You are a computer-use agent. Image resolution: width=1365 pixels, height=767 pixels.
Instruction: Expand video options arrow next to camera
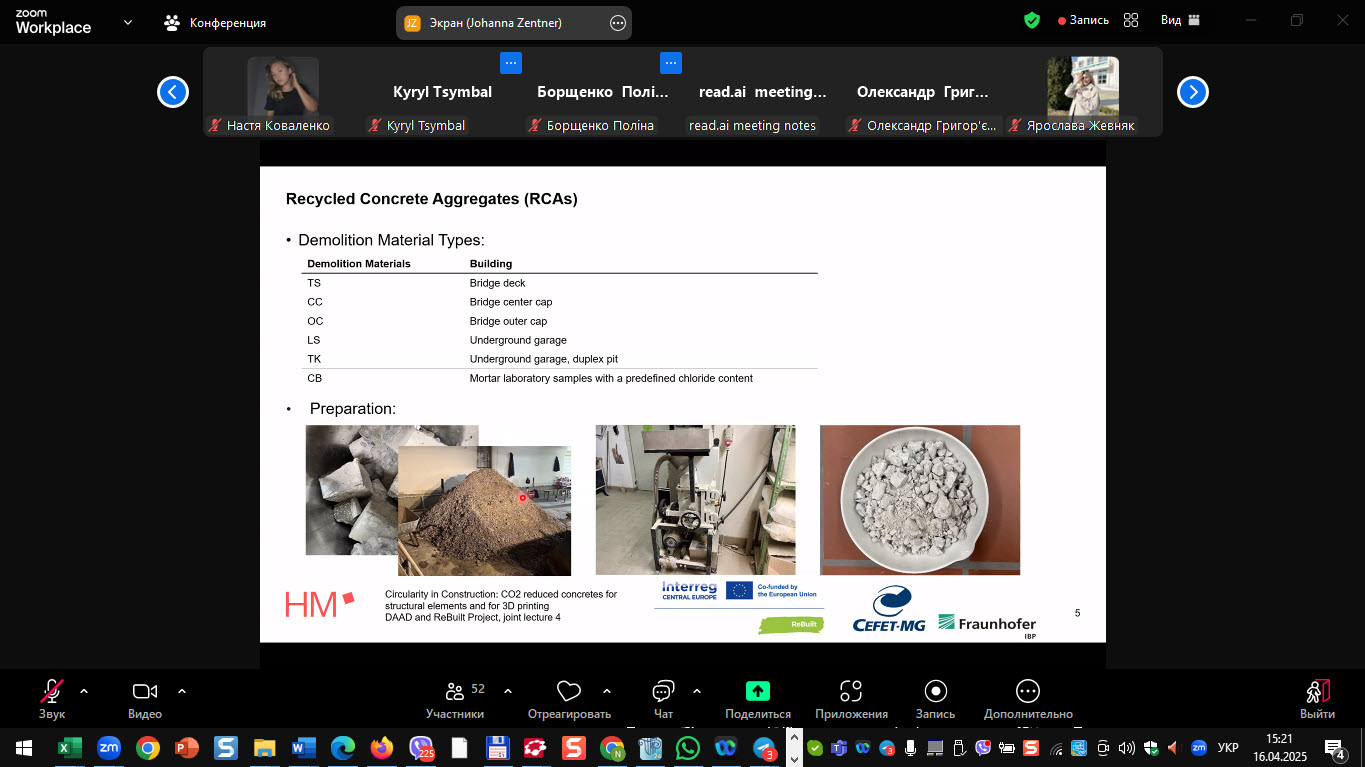coord(182,691)
